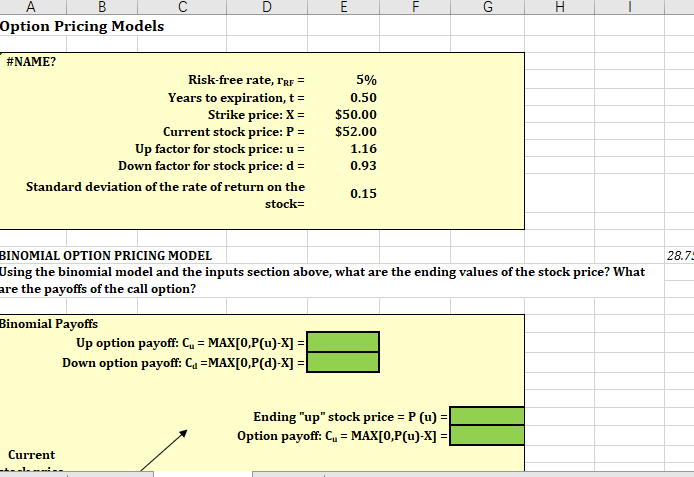Select column E header
Image resolution: width=694 pixels, height=477 pixels.
pos(343,7)
